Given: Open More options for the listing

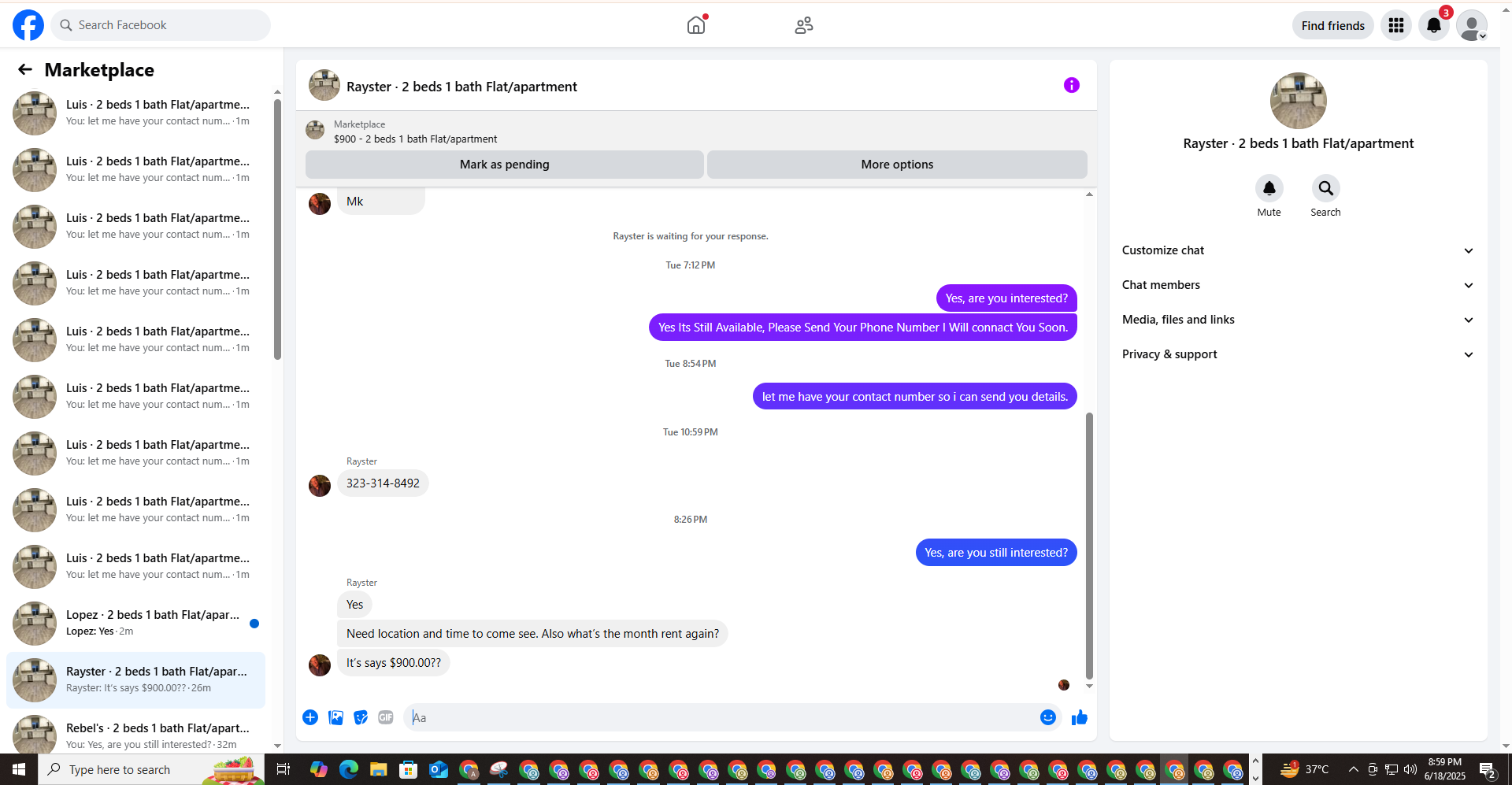Looking at the screenshot, I should coord(897,165).
